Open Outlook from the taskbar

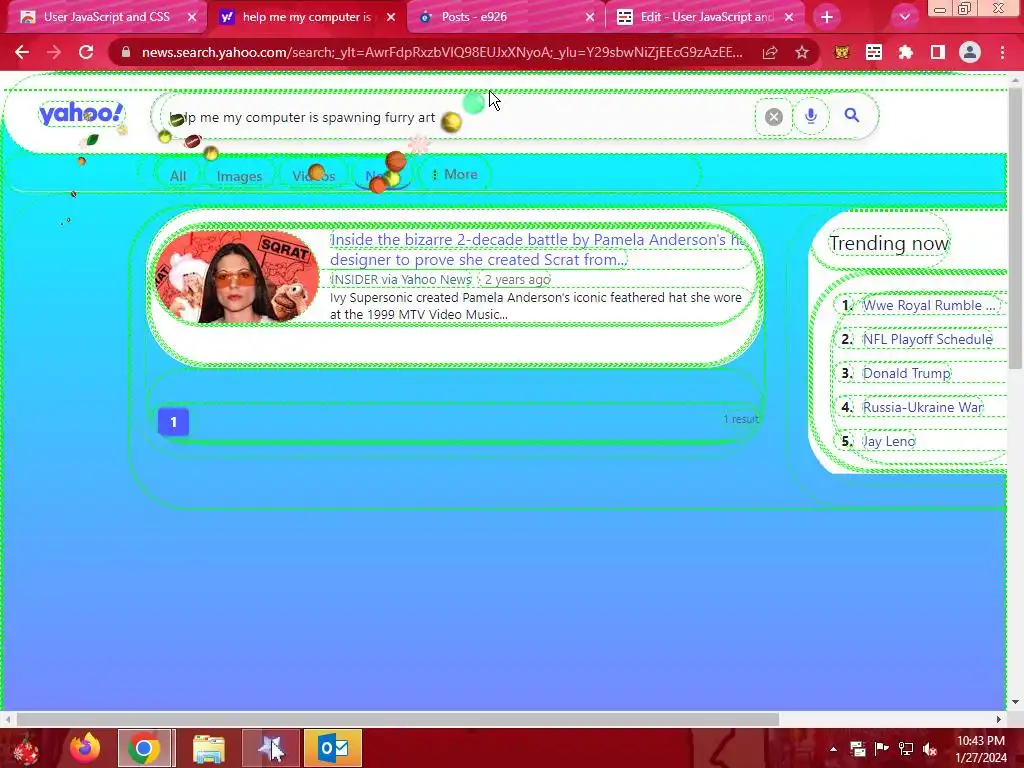[x=333, y=748]
